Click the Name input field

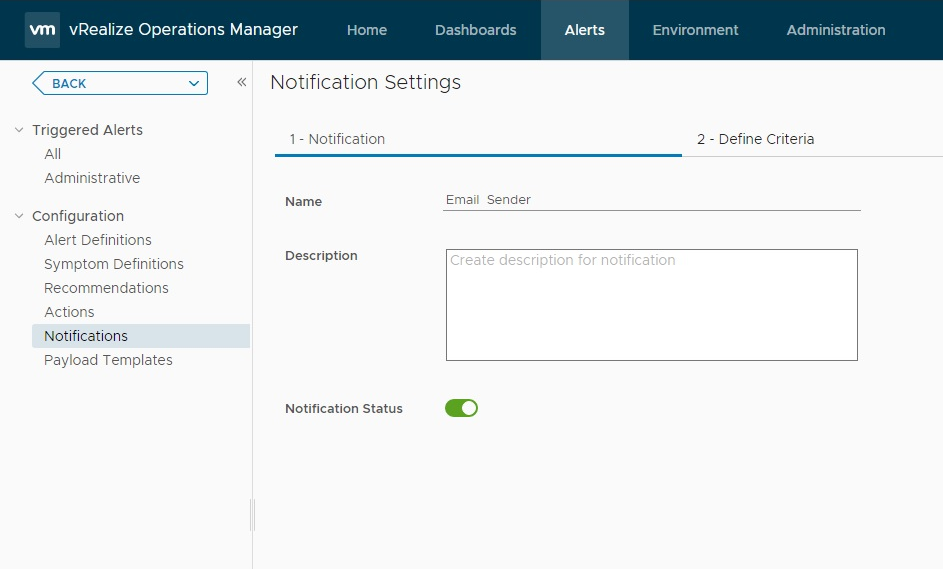click(652, 200)
